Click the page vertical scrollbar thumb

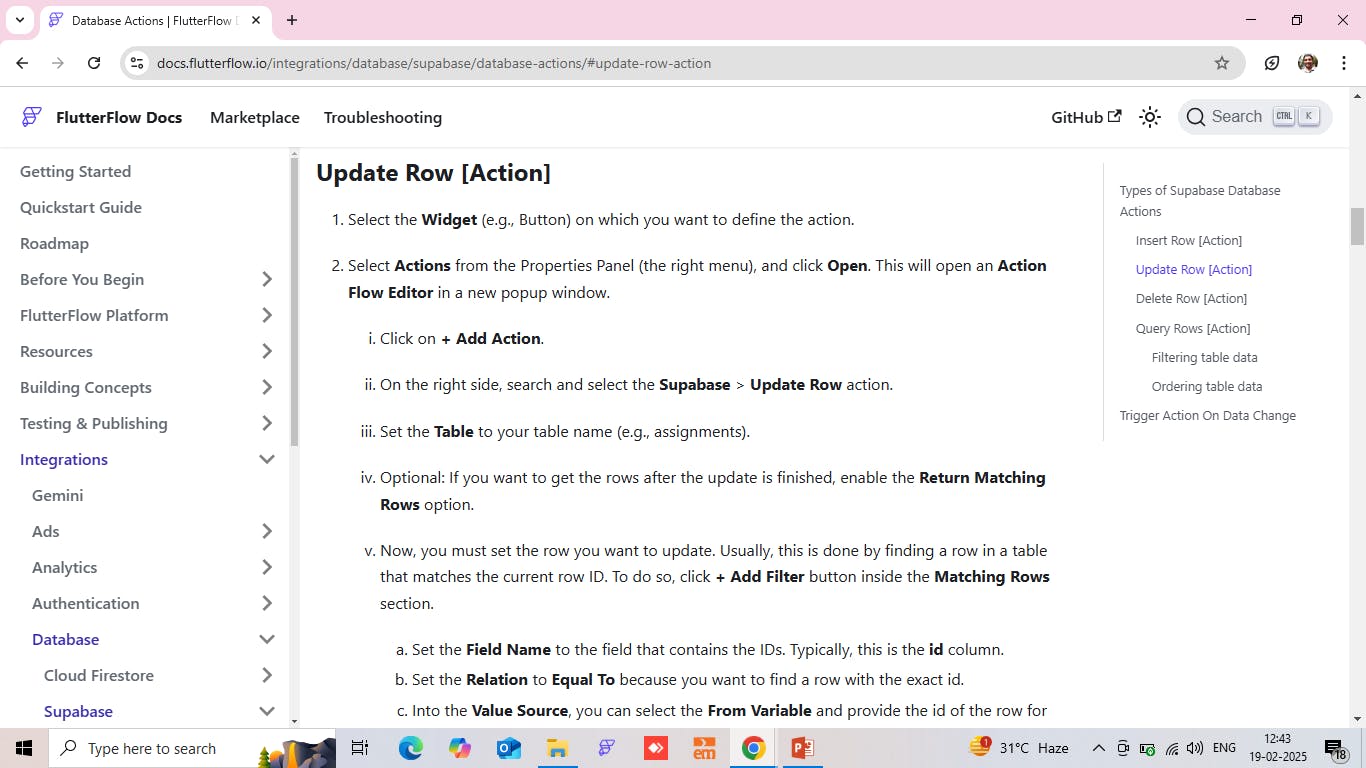click(x=1357, y=226)
